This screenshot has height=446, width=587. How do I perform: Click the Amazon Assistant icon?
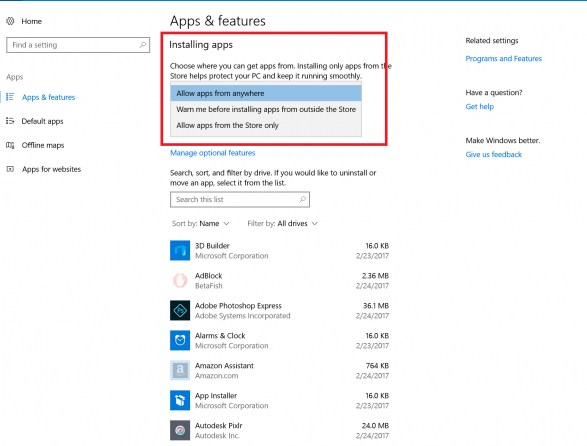pyautogui.click(x=180, y=370)
